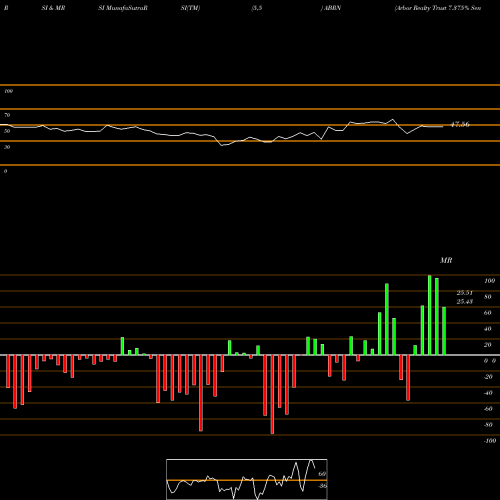Click the SI MunafaSutraR header text
Image resolution: width=500 pixels, height=500 pixels.
[123, 8]
